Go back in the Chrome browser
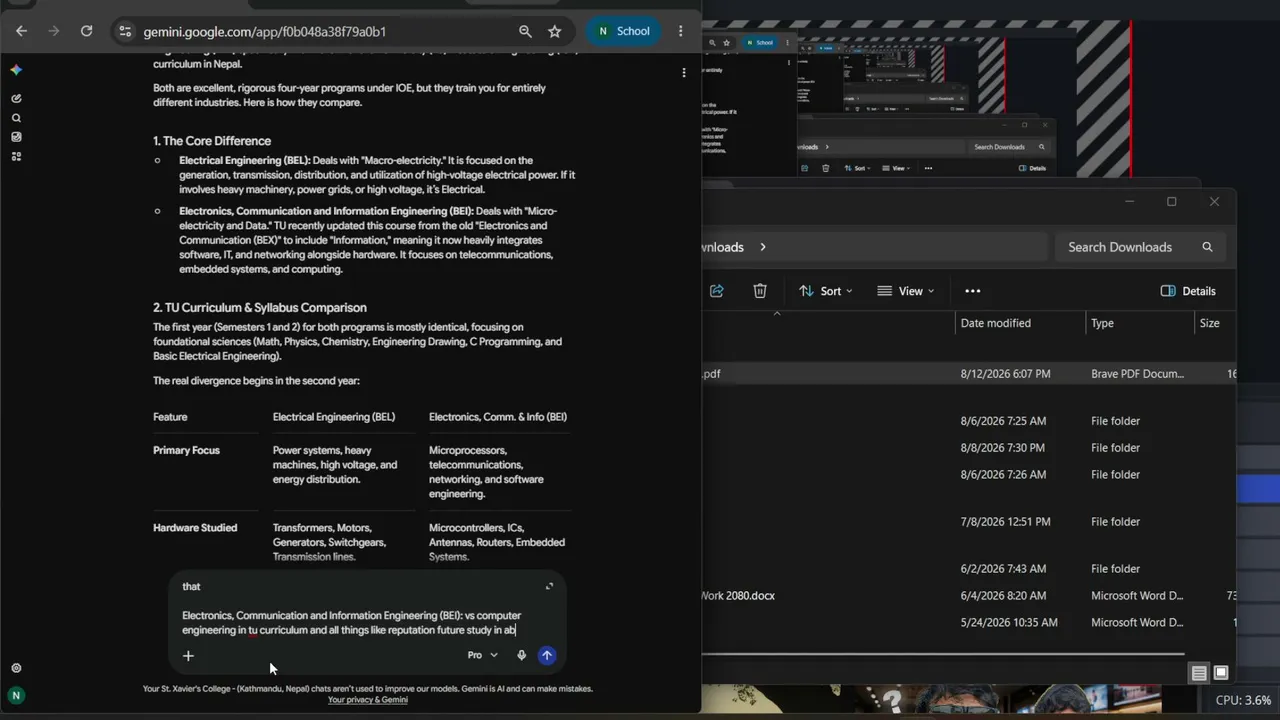The height and width of the screenshot is (720, 1280). click(x=21, y=31)
